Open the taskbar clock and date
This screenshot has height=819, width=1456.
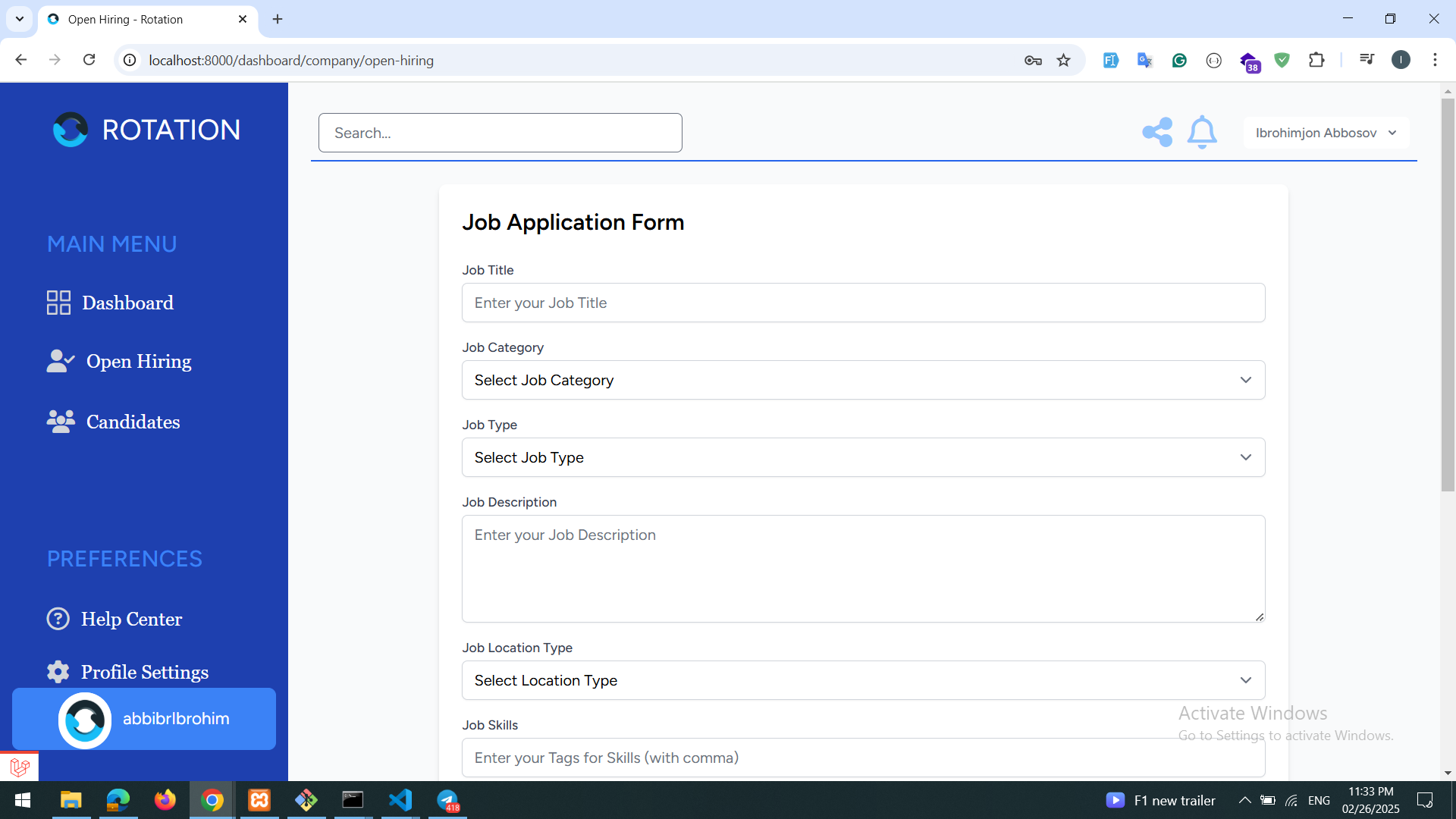1370,800
